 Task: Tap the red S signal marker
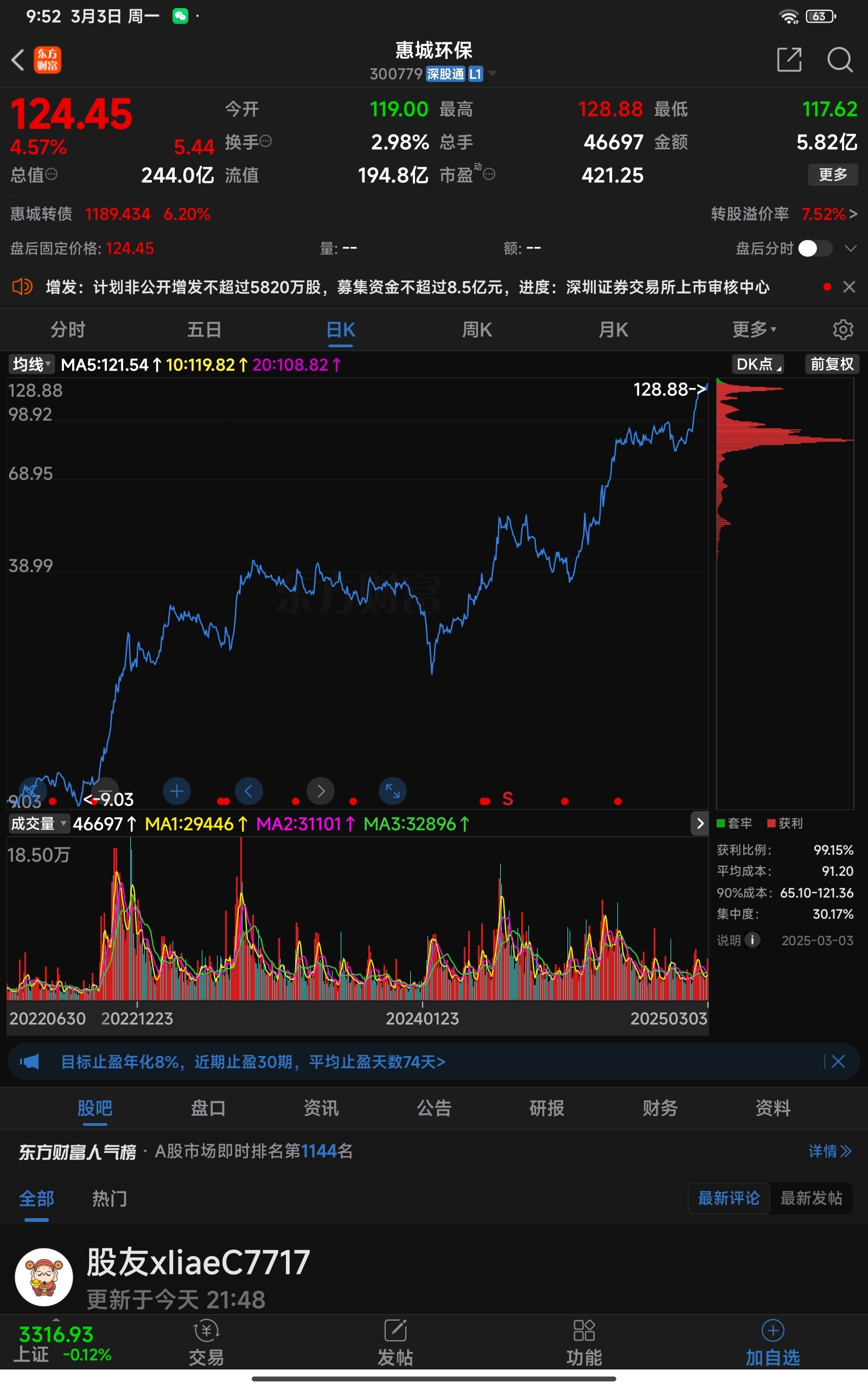tap(507, 799)
